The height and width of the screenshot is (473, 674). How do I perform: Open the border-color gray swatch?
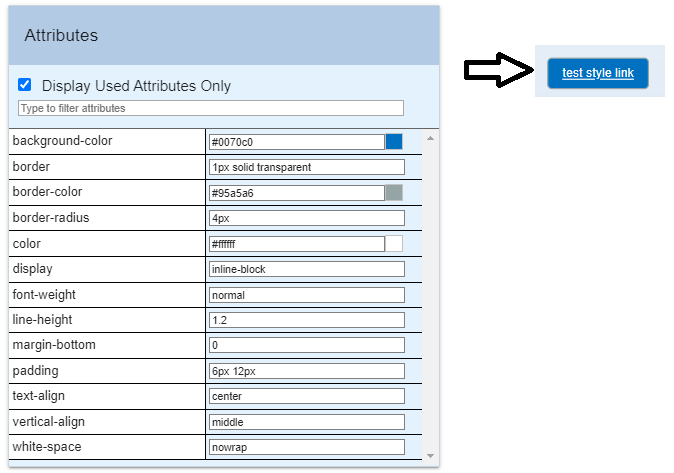point(394,193)
